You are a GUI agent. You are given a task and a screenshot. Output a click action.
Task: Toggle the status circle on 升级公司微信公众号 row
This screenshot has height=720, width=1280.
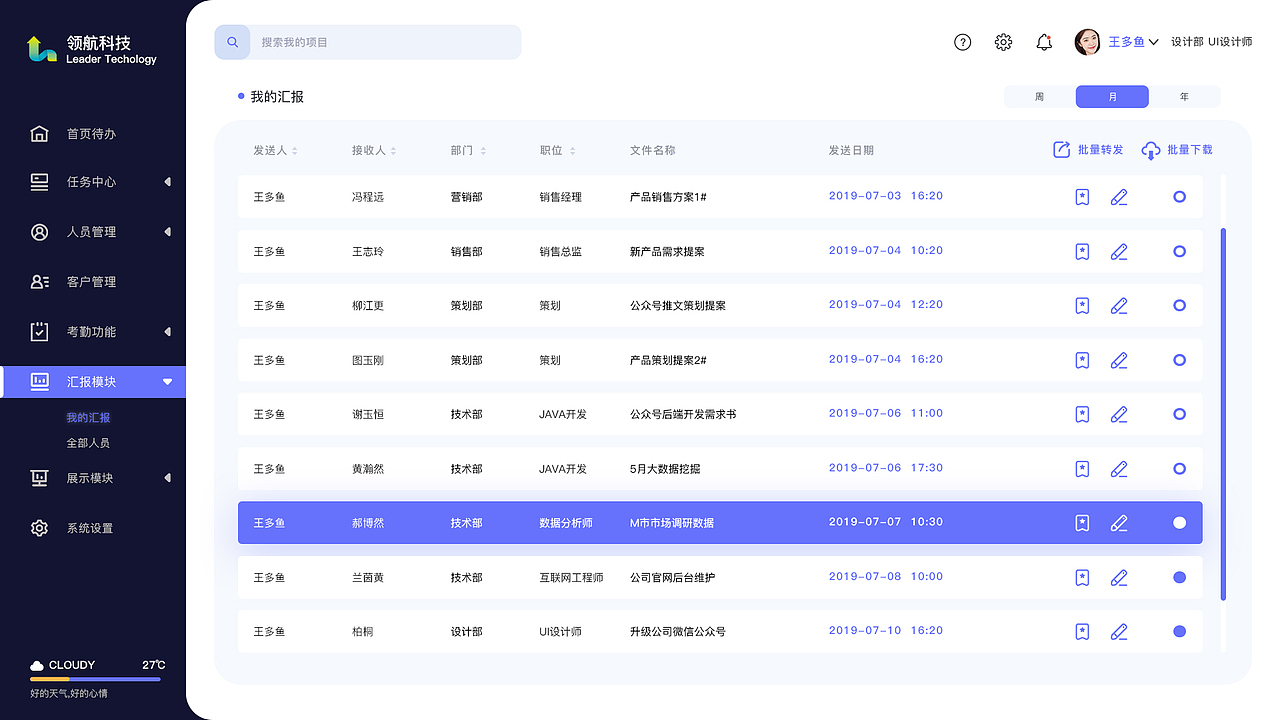tap(1179, 631)
